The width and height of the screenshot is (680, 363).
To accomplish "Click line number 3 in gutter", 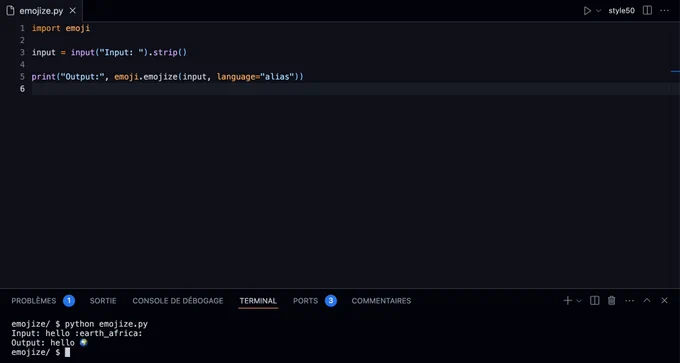I will (22, 52).
